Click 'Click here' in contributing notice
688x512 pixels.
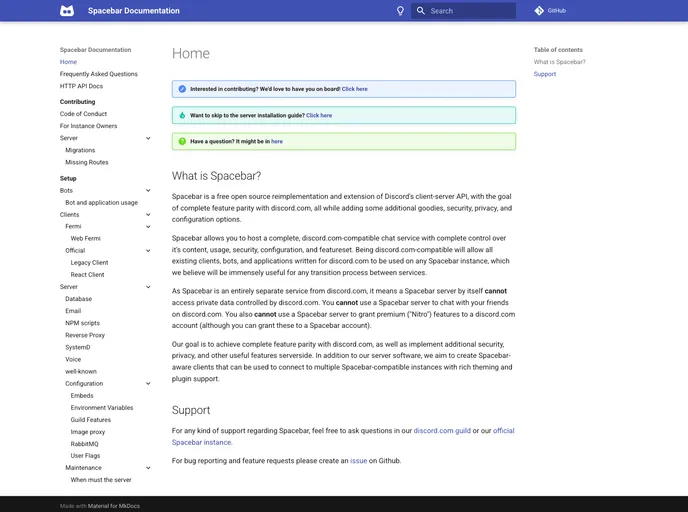pyautogui.click(x=355, y=89)
